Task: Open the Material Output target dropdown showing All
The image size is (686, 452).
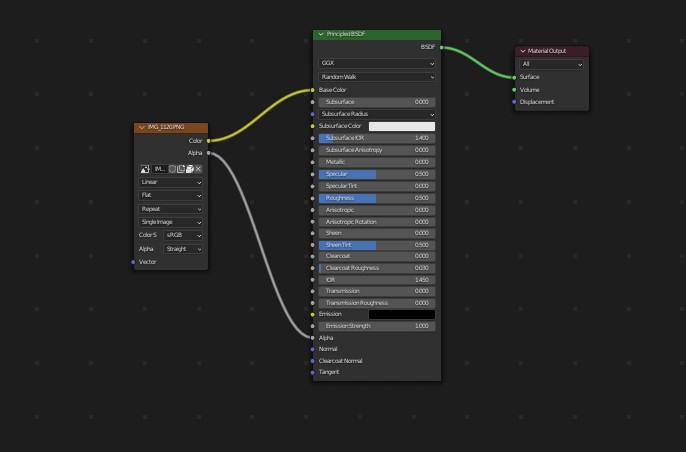Action: (x=552, y=64)
